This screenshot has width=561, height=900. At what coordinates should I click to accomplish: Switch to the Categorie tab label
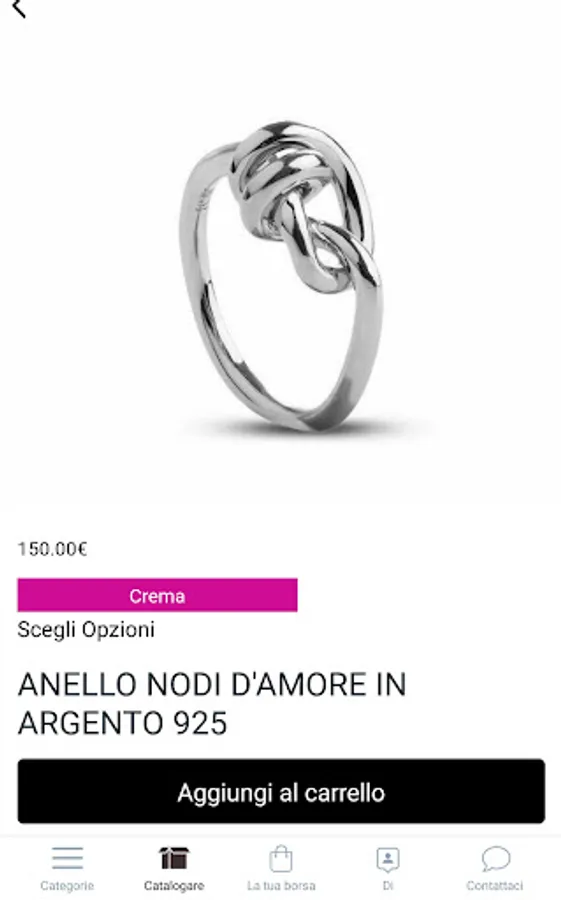tap(67, 886)
